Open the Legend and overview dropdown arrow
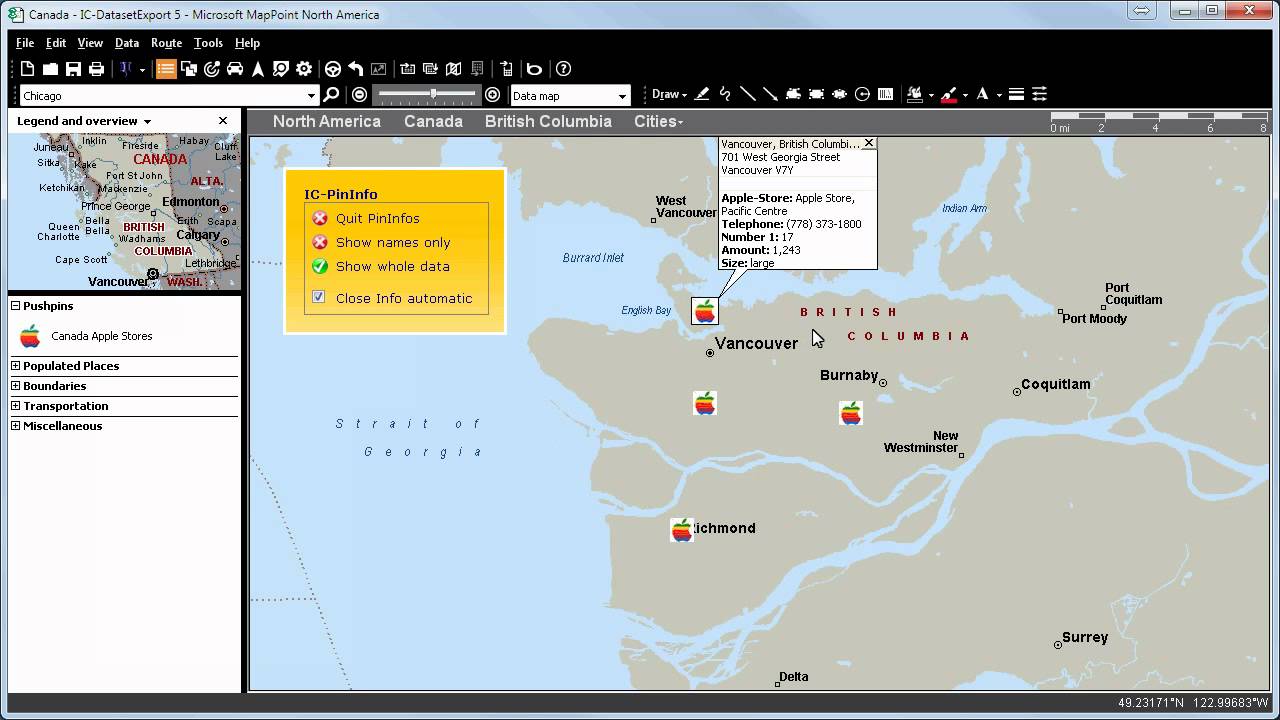 click(x=147, y=122)
